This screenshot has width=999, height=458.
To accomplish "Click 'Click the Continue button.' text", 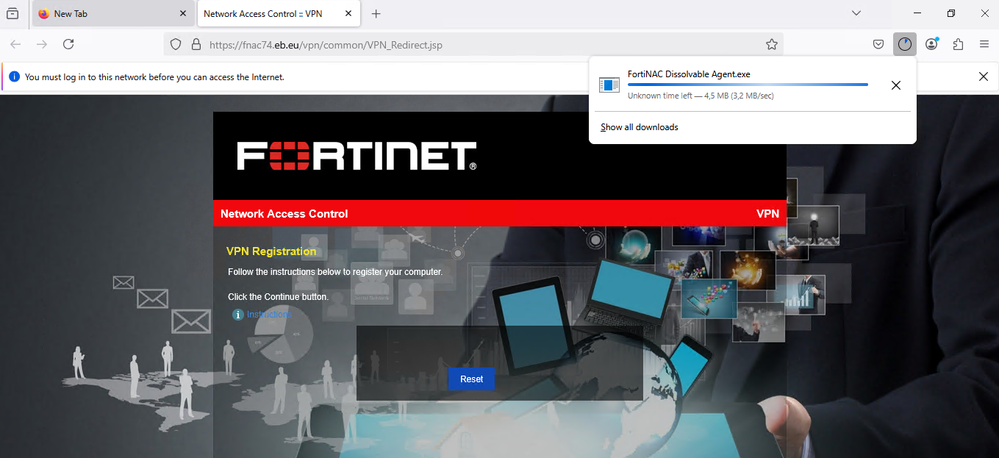I will [x=278, y=297].
